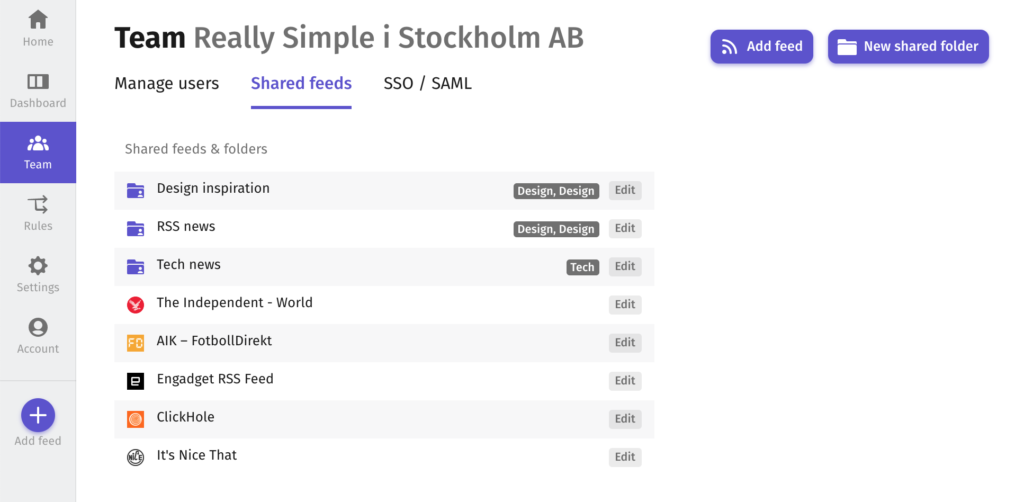Image resolution: width=1024 pixels, height=502 pixels.
Task: Click the purple Add feed button
Action: pyautogui.click(x=761, y=46)
